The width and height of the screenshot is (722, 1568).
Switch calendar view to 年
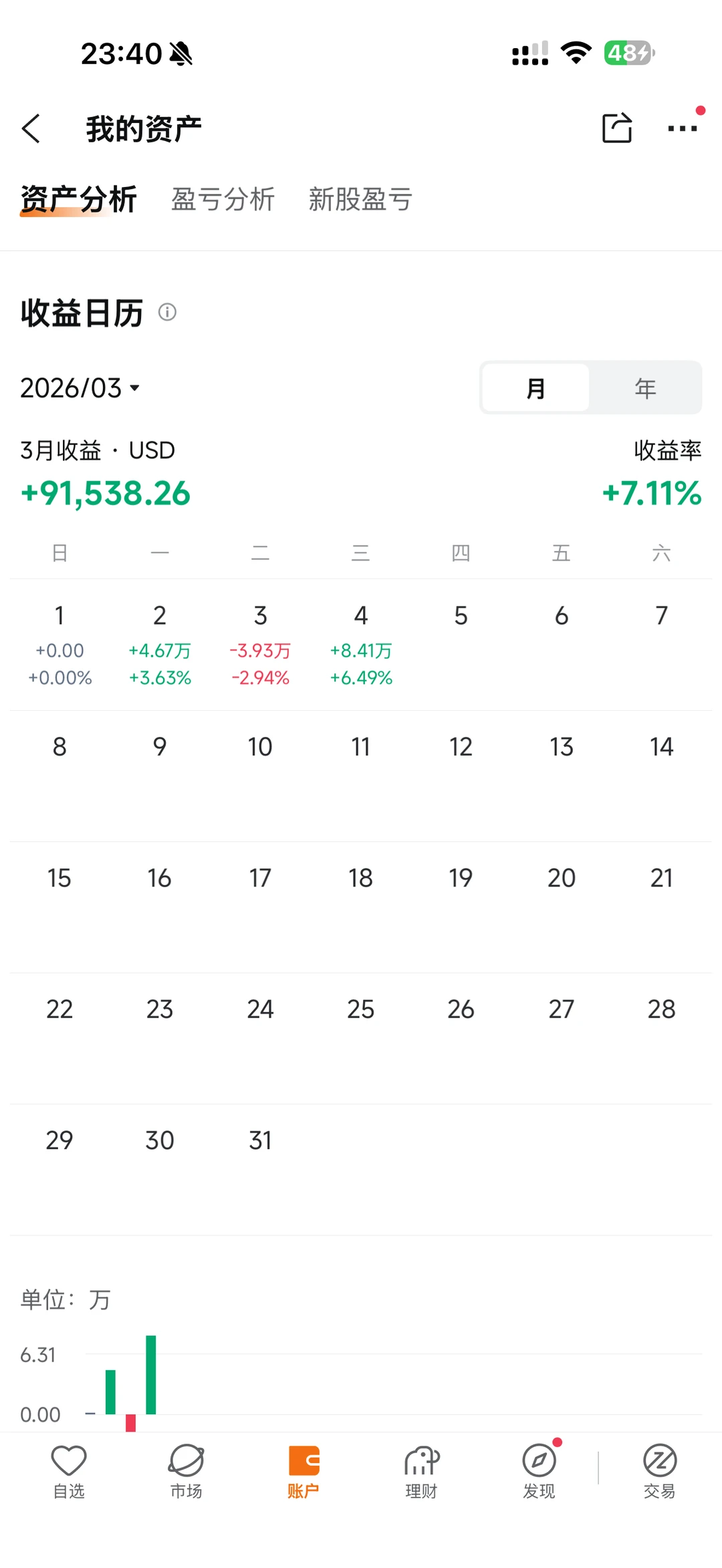(645, 388)
